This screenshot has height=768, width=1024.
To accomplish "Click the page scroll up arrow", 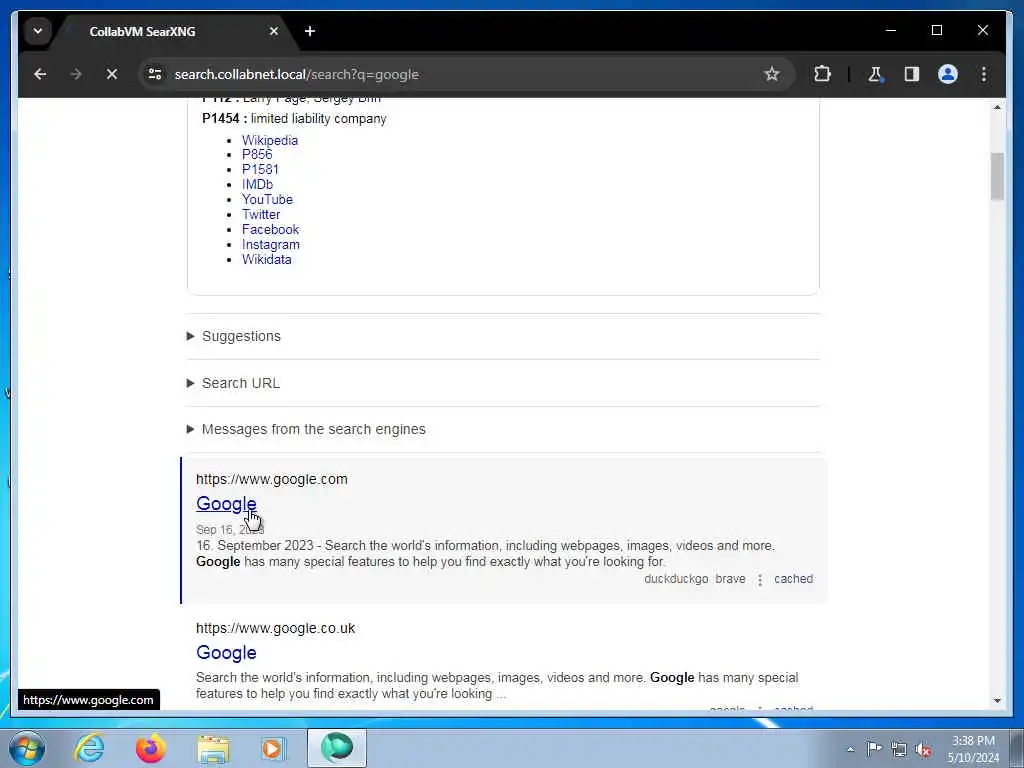I will 997,107.
